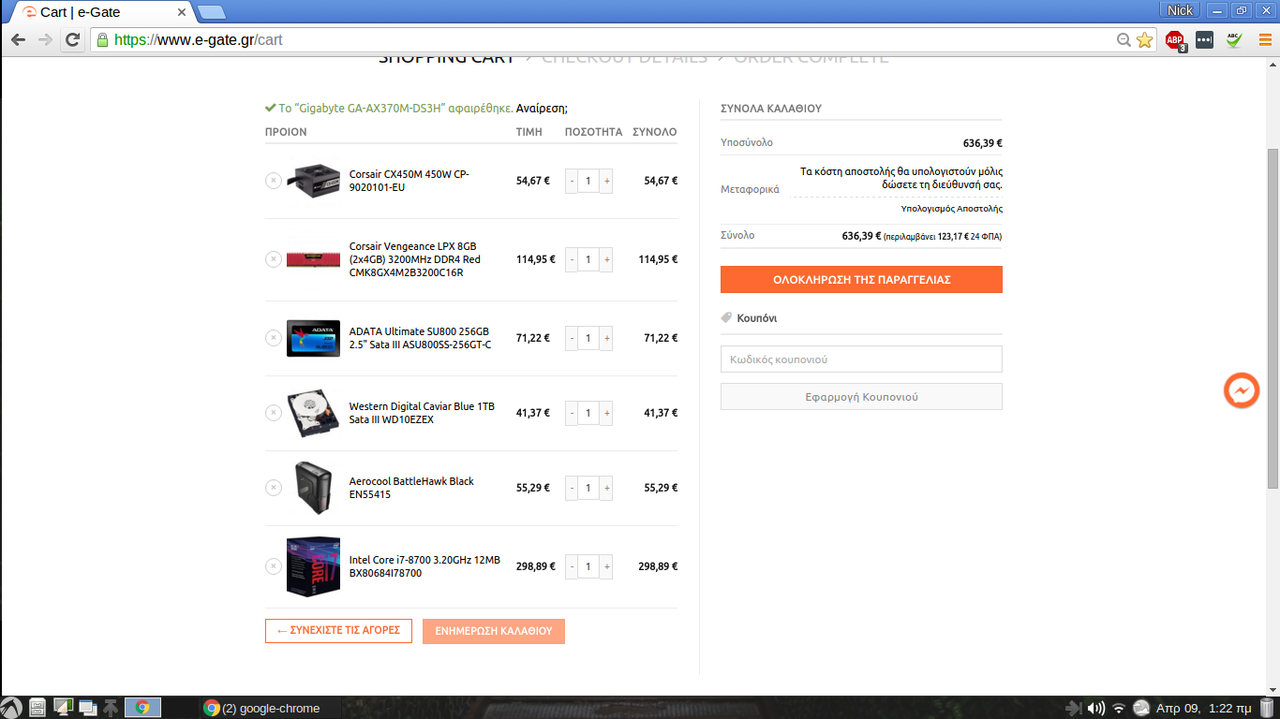Open Aerocool BattleHawk Black product link

[412, 488]
